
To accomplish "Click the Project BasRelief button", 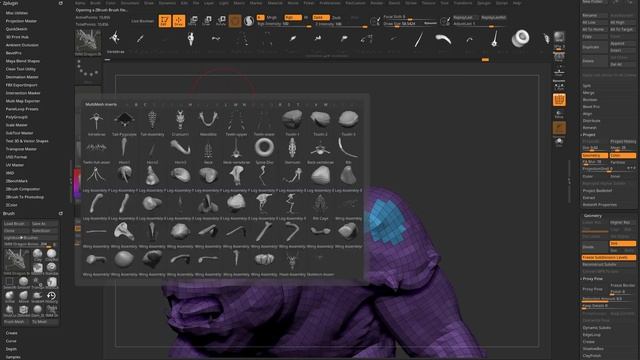I will (597, 191).
